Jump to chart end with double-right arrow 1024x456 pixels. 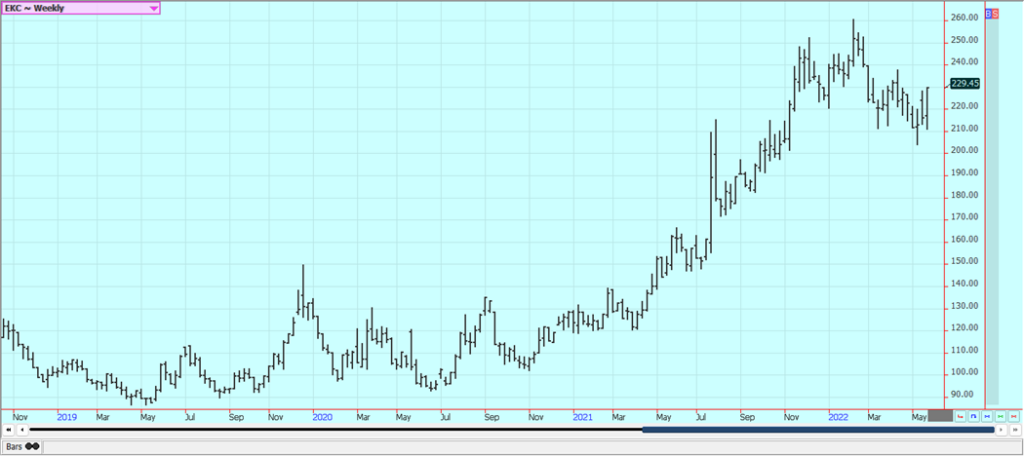[1015, 430]
